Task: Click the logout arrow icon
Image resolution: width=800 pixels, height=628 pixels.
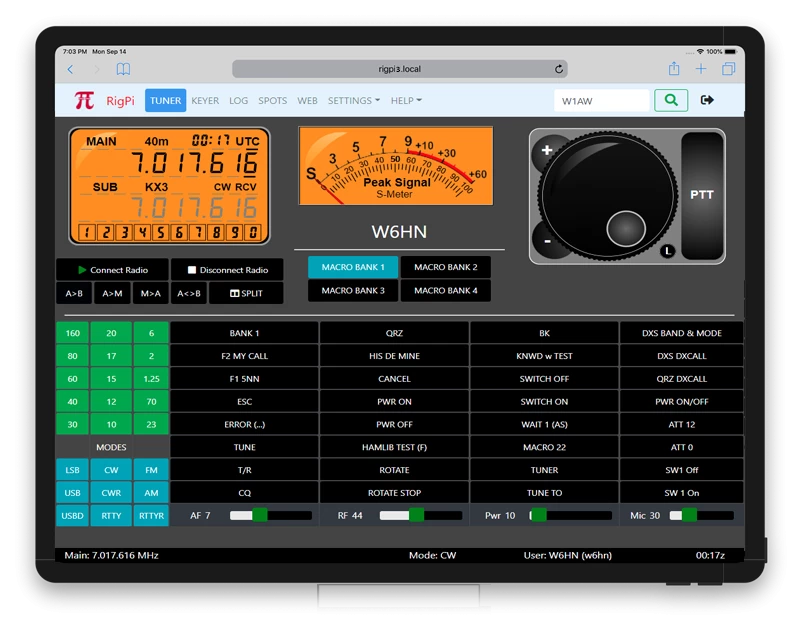Action: click(x=708, y=100)
